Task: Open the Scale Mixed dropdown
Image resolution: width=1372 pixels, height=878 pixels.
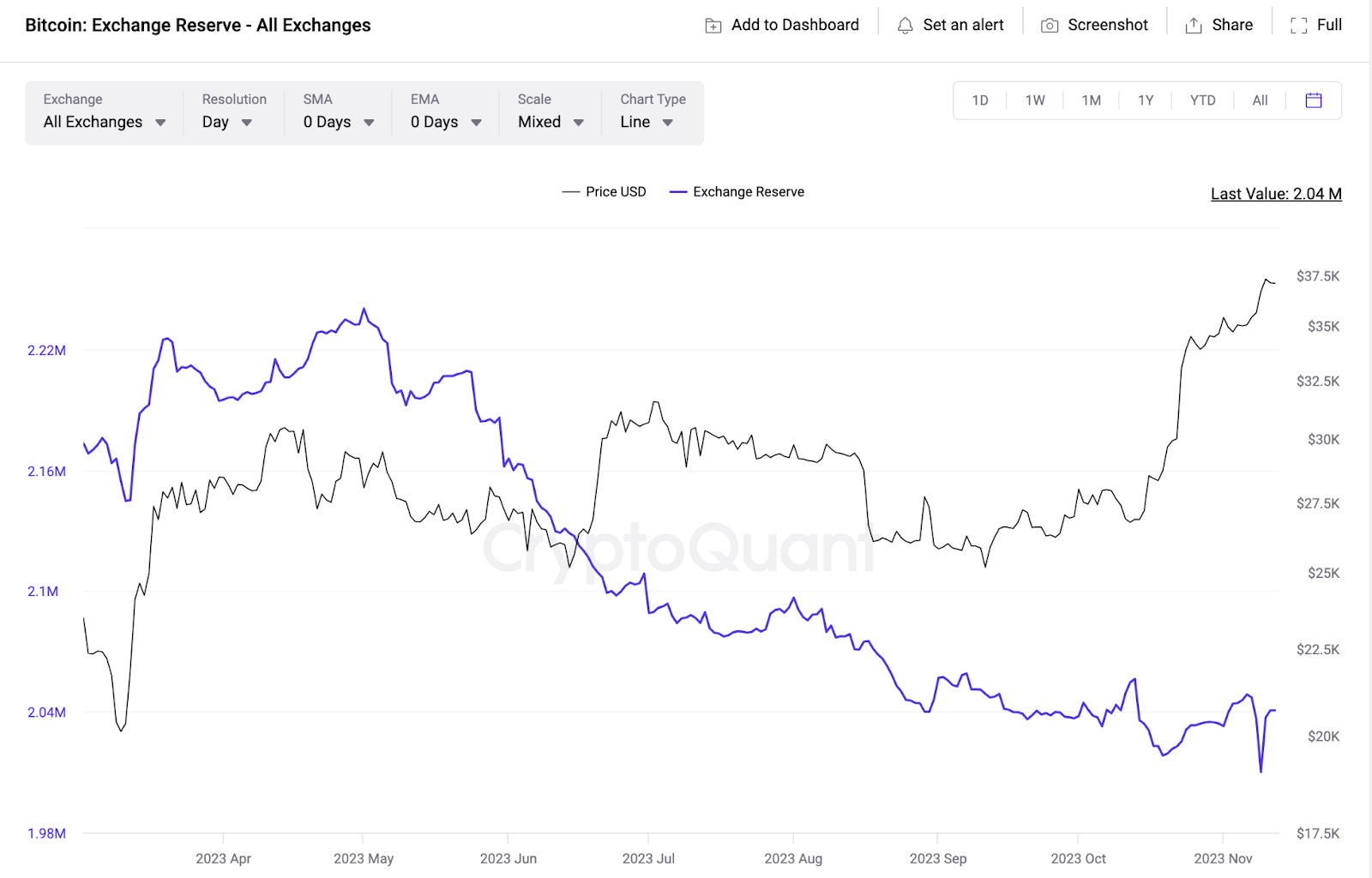Action: point(551,122)
